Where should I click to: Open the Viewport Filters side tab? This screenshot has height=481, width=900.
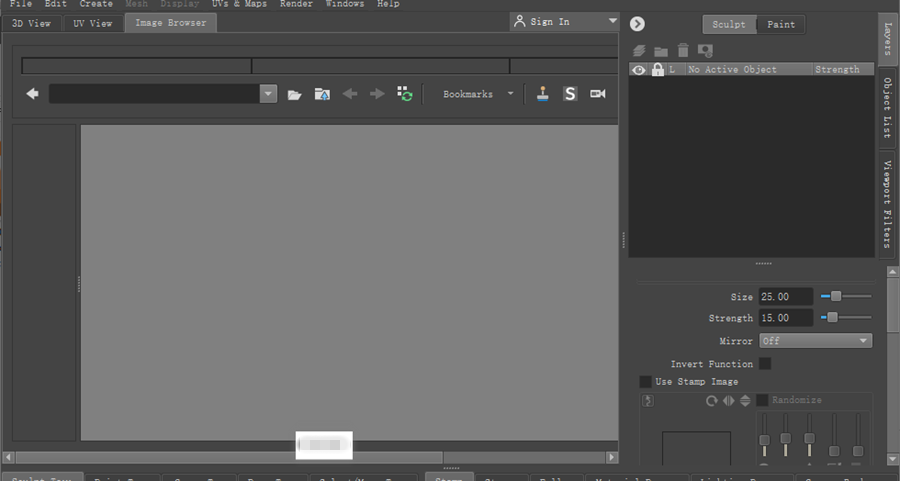(887, 204)
